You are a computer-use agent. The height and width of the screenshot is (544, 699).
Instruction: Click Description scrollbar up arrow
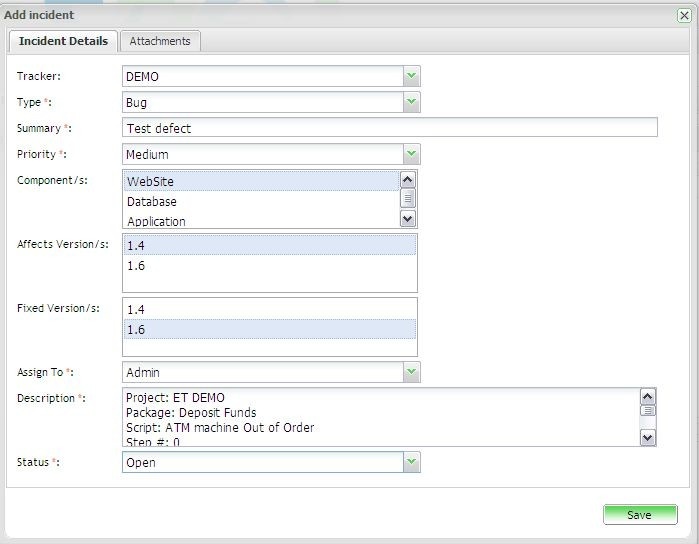647,396
